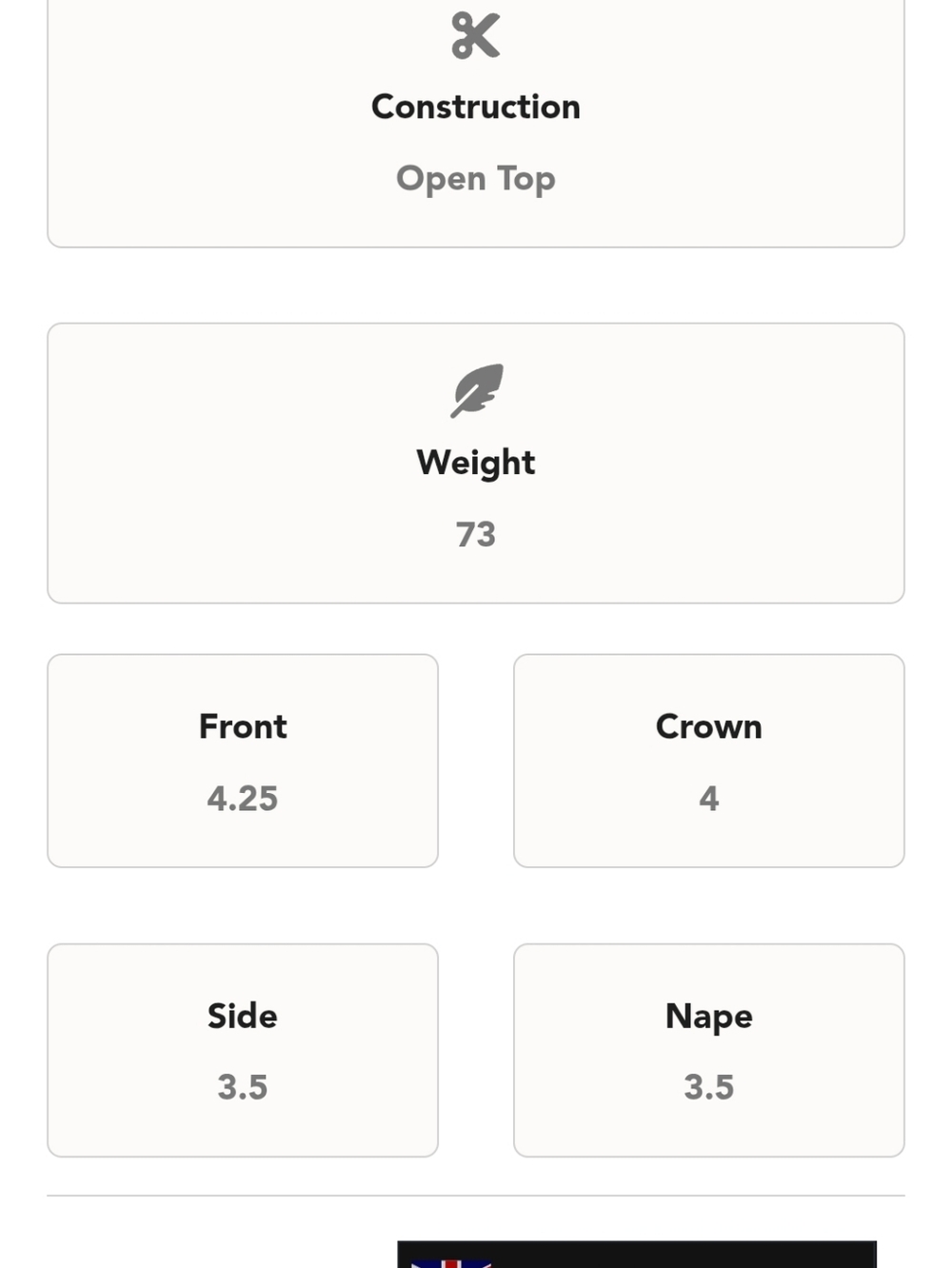Click the horizontal divider line
Screen dimensions: 952x1268
click(x=476, y=1196)
